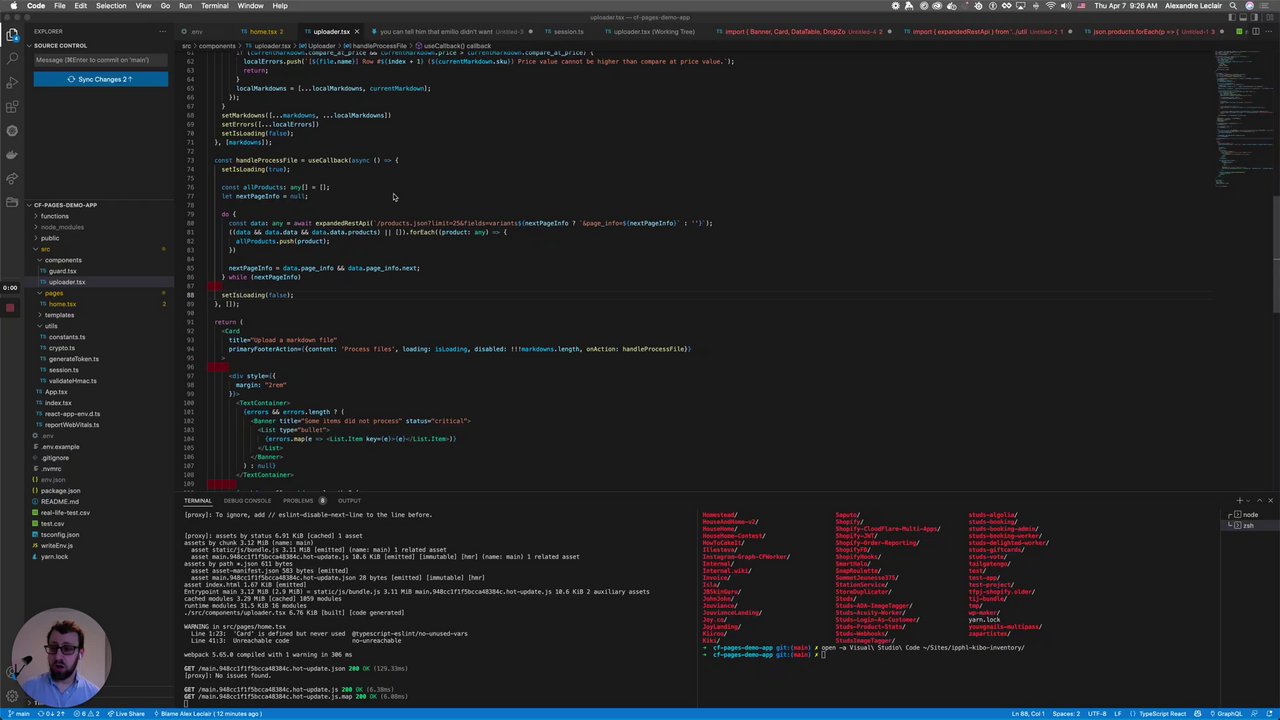This screenshot has height=720, width=1280.
Task: Open the Terminal menu in menu bar
Action: [214, 6]
